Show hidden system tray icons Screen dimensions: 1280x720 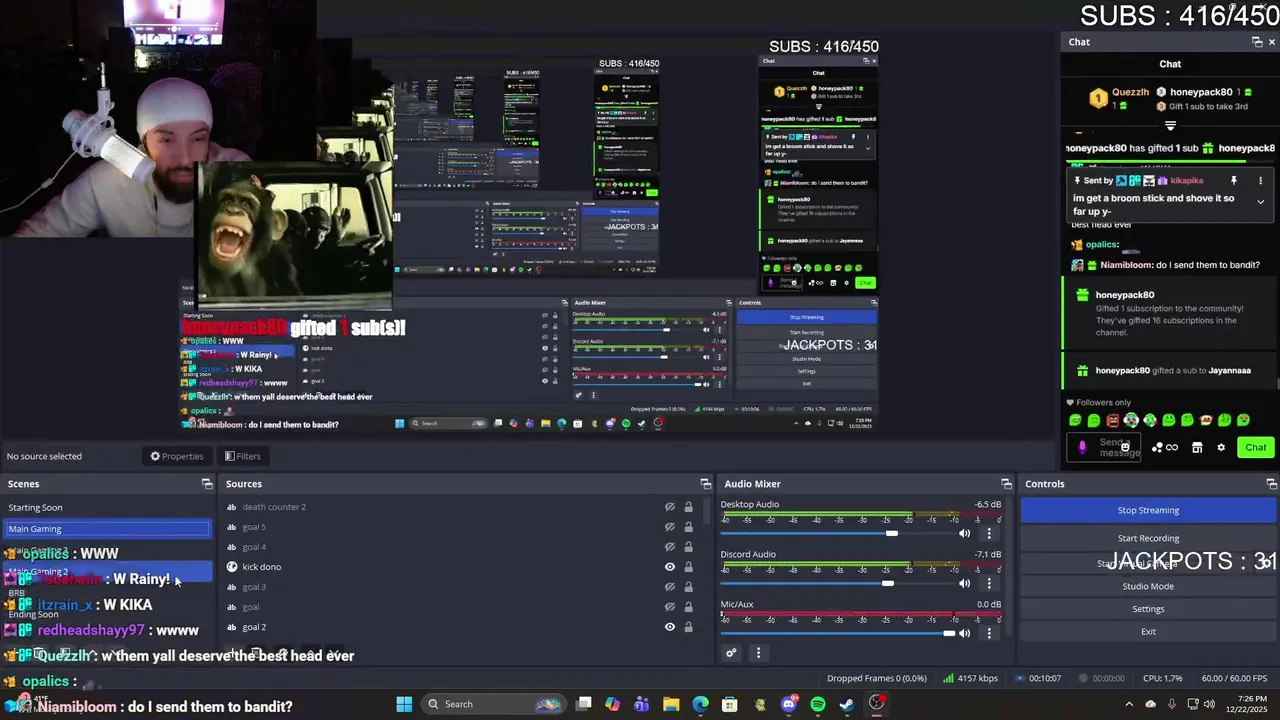point(1129,704)
